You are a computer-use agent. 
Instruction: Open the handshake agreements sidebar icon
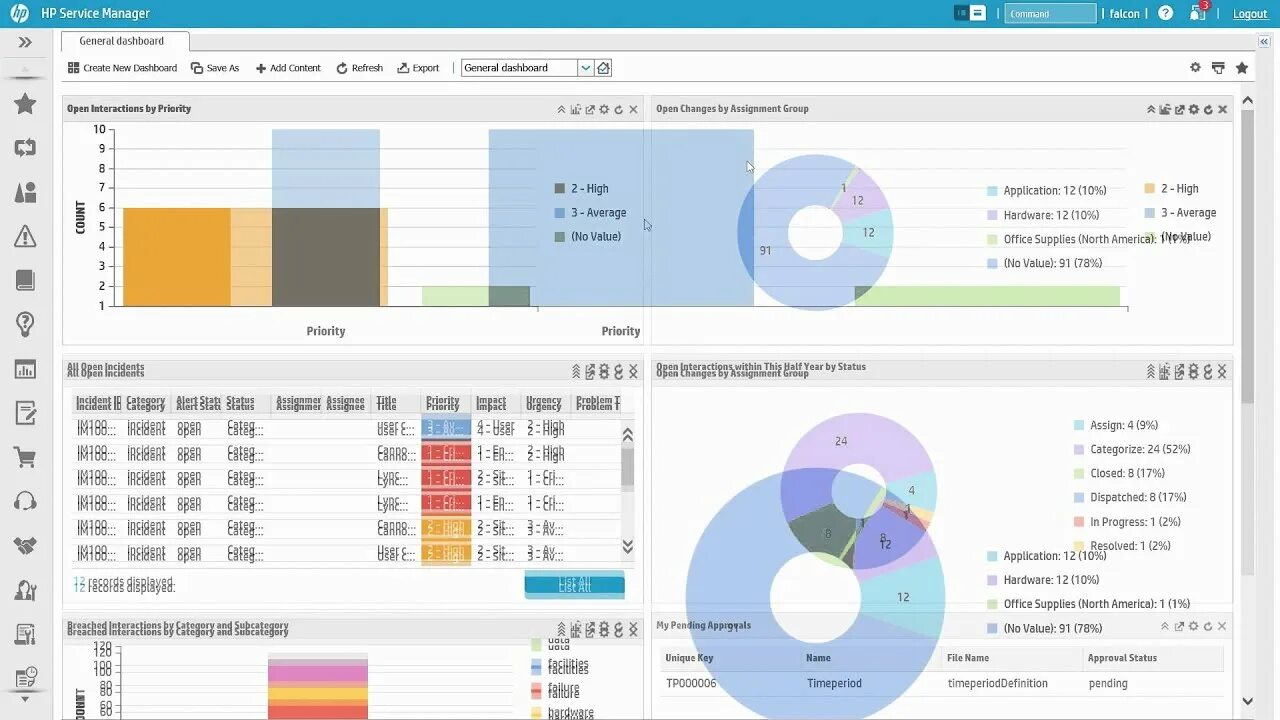(25, 546)
